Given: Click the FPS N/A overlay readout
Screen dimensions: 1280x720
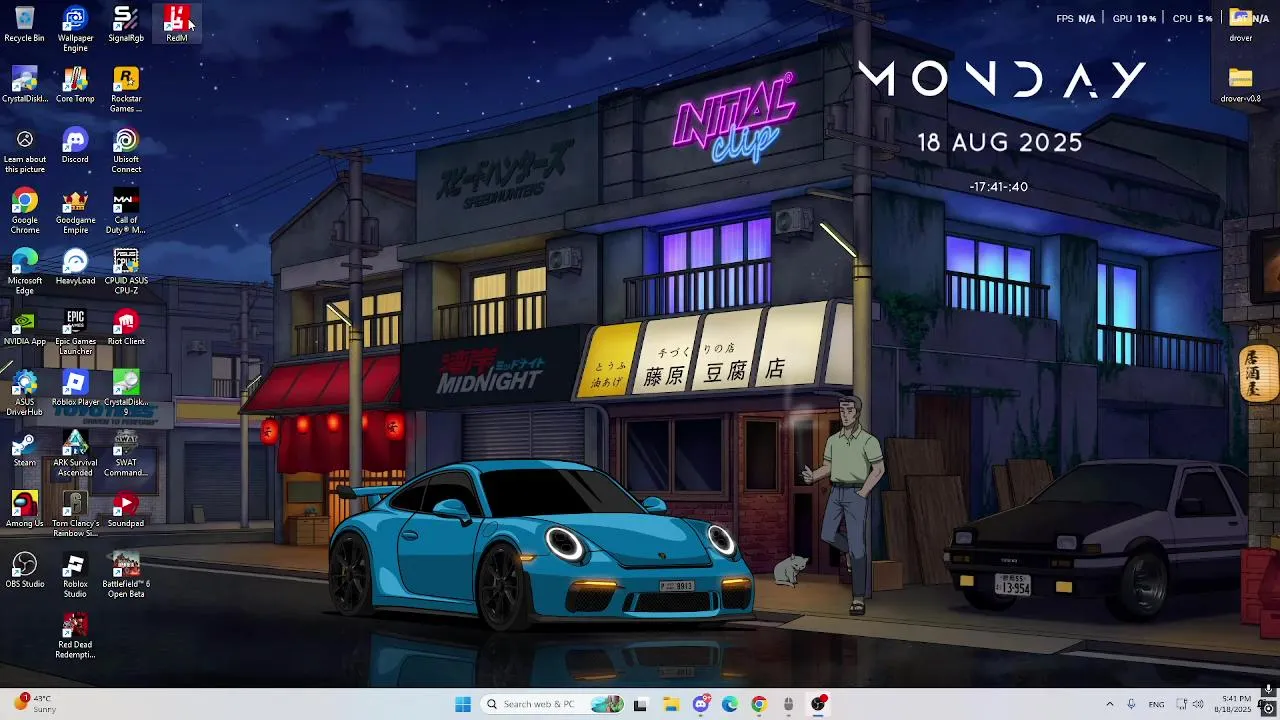Looking at the screenshot, I should (1076, 18).
